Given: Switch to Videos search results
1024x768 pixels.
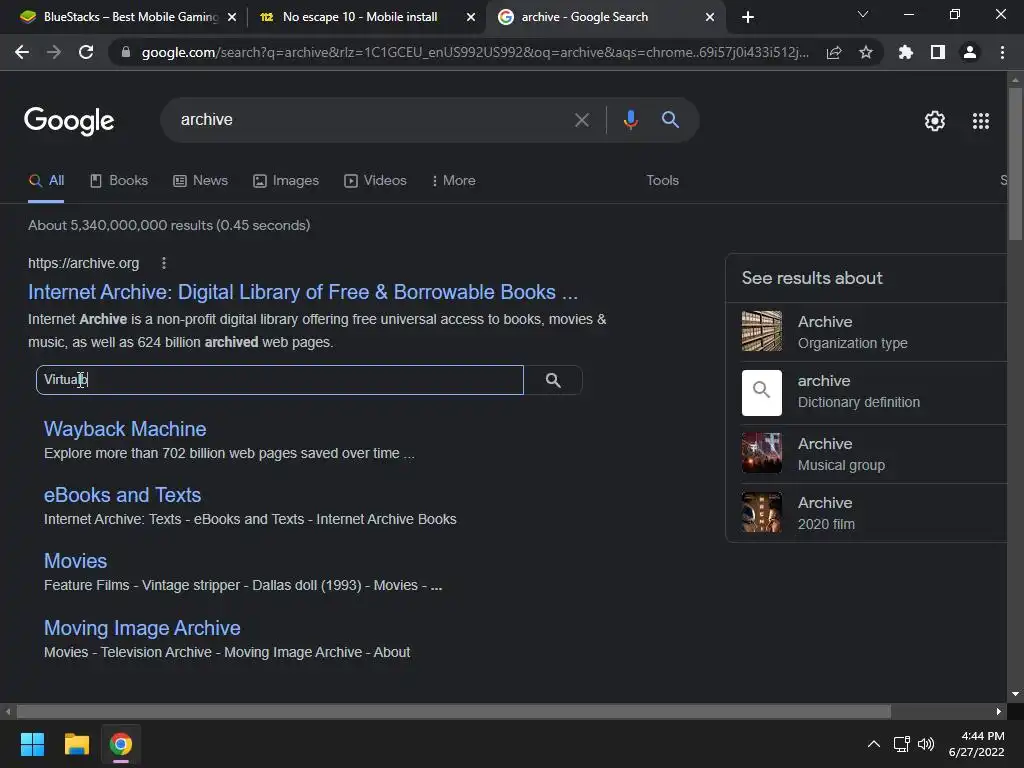Looking at the screenshot, I should click(x=376, y=181).
